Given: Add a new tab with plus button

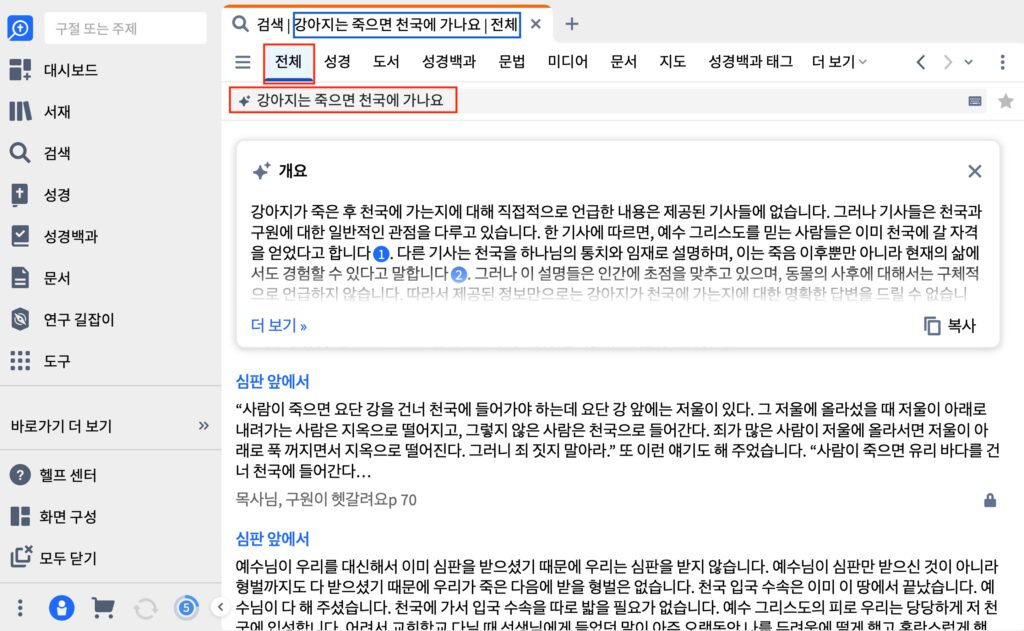Looking at the screenshot, I should [571, 24].
